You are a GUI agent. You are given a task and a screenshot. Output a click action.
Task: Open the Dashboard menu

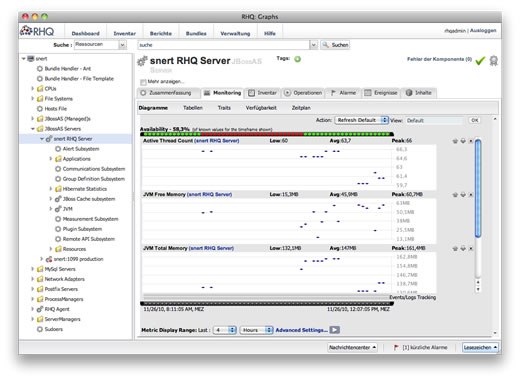pyautogui.click(x=86, y=33)
